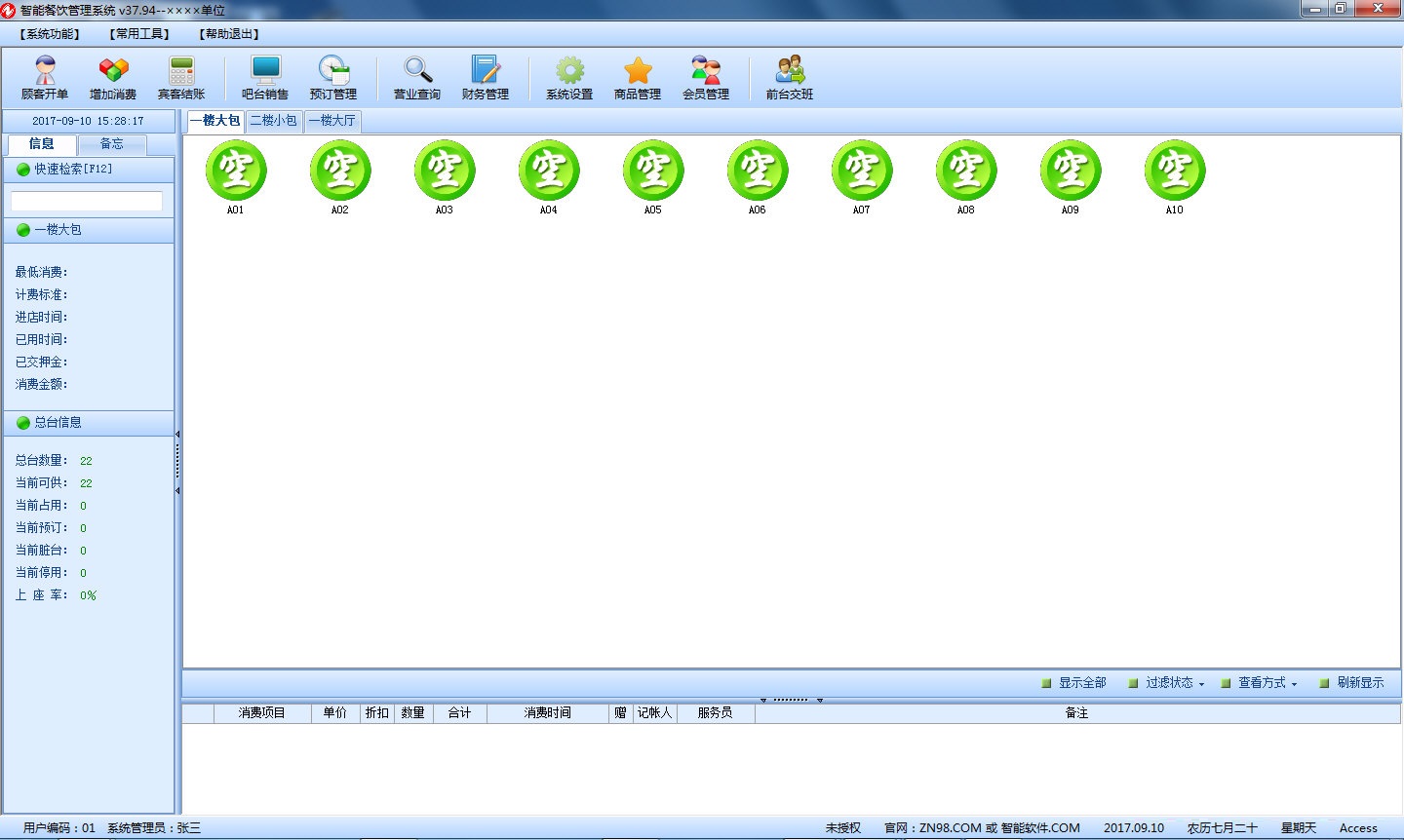Open 财务管理 finance icon
This screenshot has height=840, width=1404.
[x=486, y=77]
